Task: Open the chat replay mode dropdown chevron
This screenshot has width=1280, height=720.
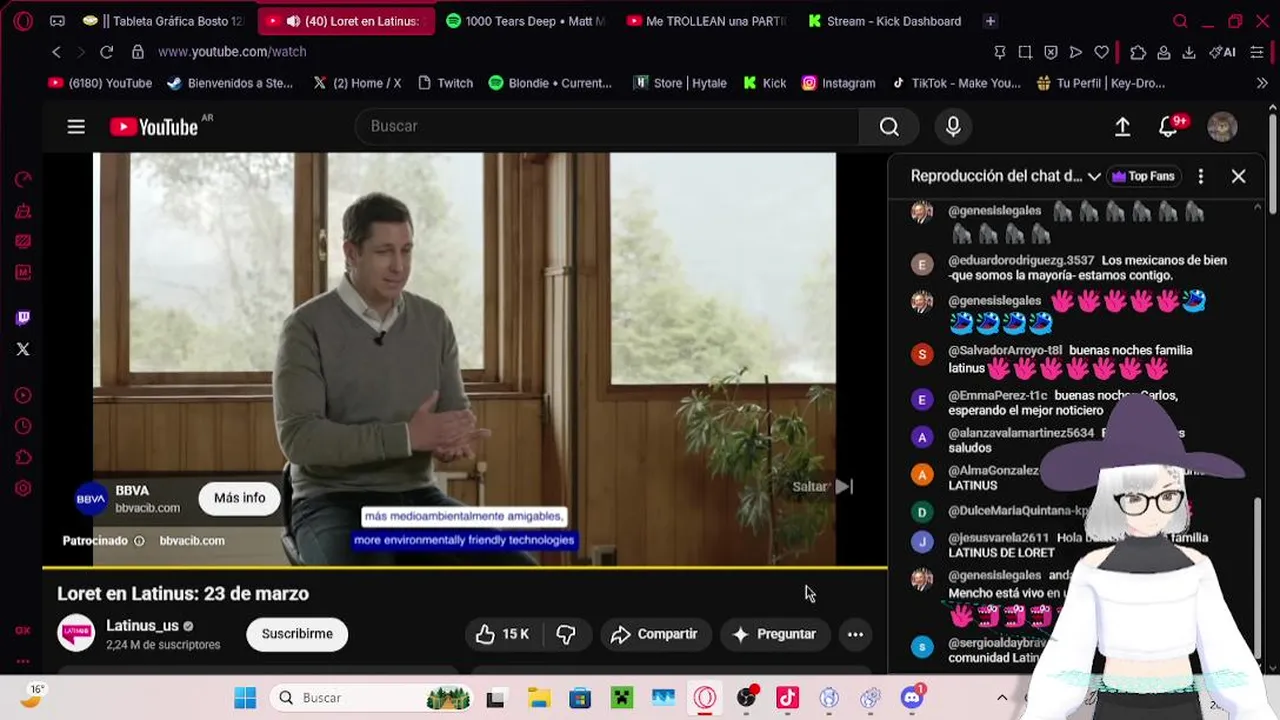Action: coord(1094,176)
